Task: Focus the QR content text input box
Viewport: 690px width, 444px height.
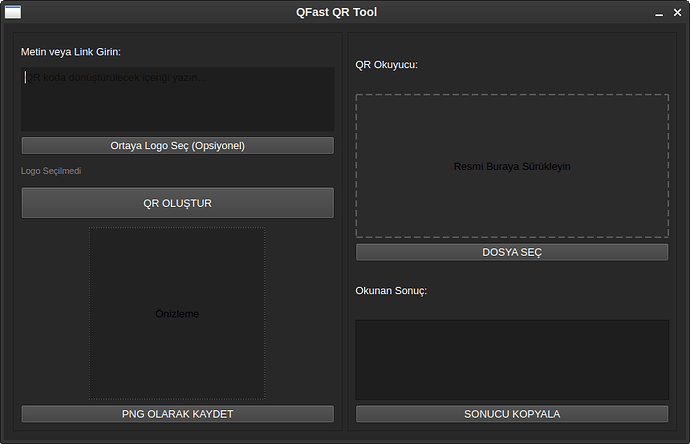Action: pos(177,99)
